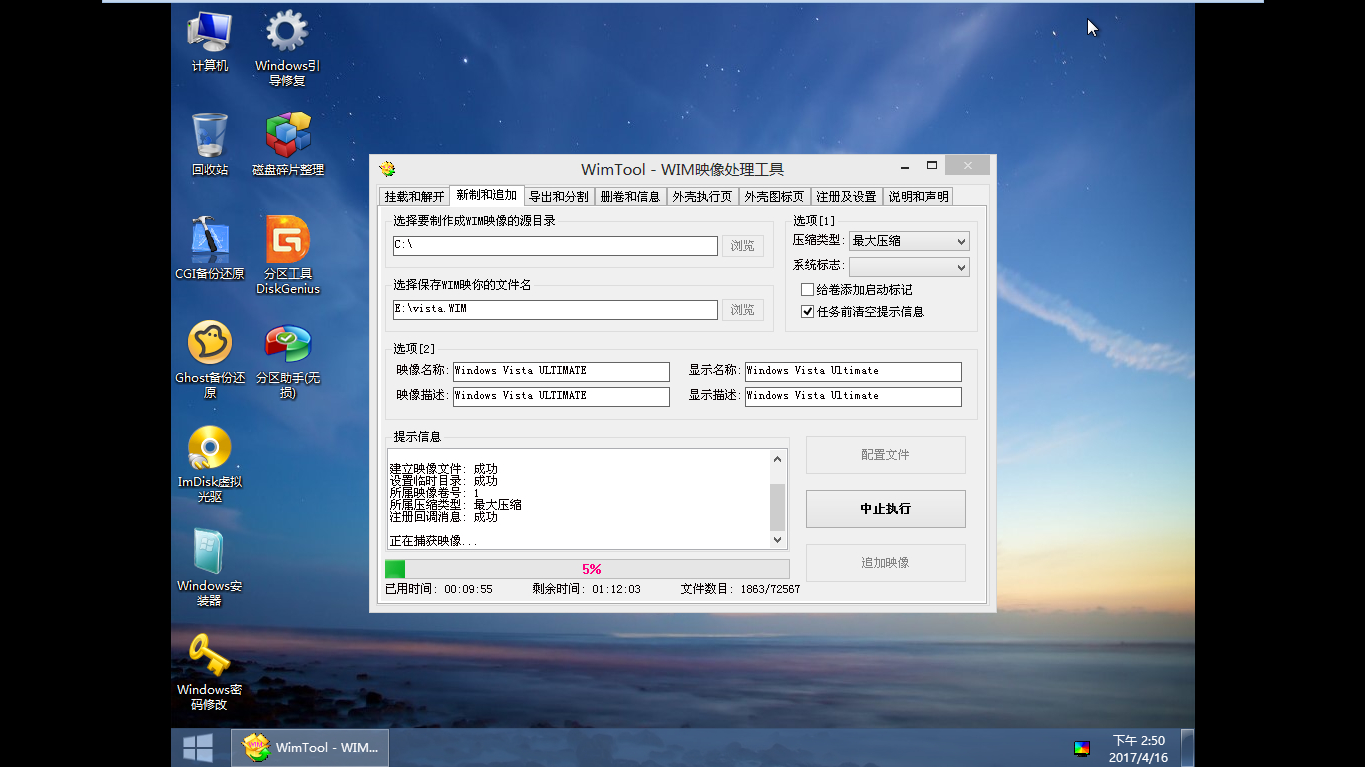
Task: Click the log line 建立映像文件: 成功
Action: point(443,469)
